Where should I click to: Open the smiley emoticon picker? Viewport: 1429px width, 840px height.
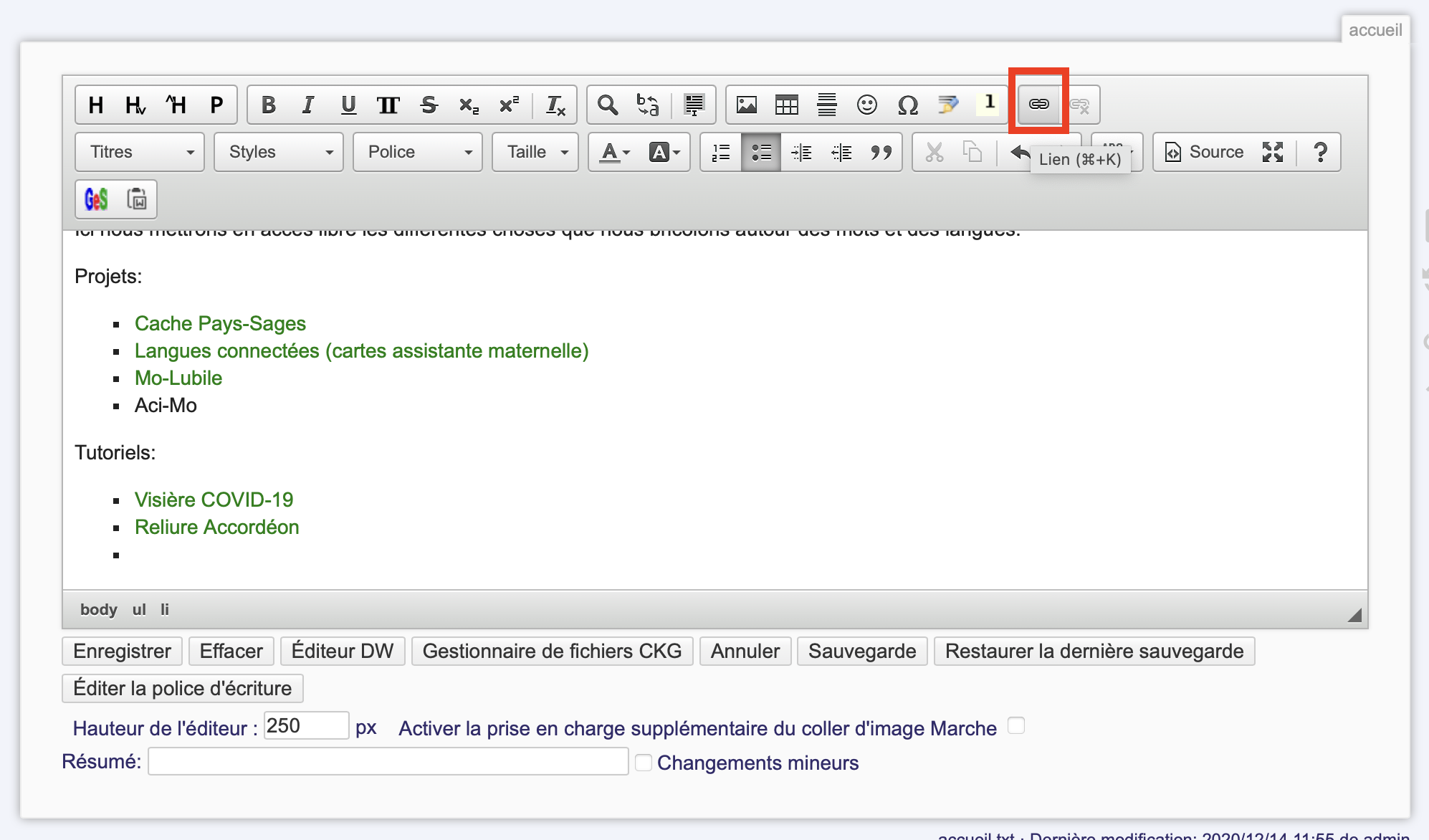(866, 105)
